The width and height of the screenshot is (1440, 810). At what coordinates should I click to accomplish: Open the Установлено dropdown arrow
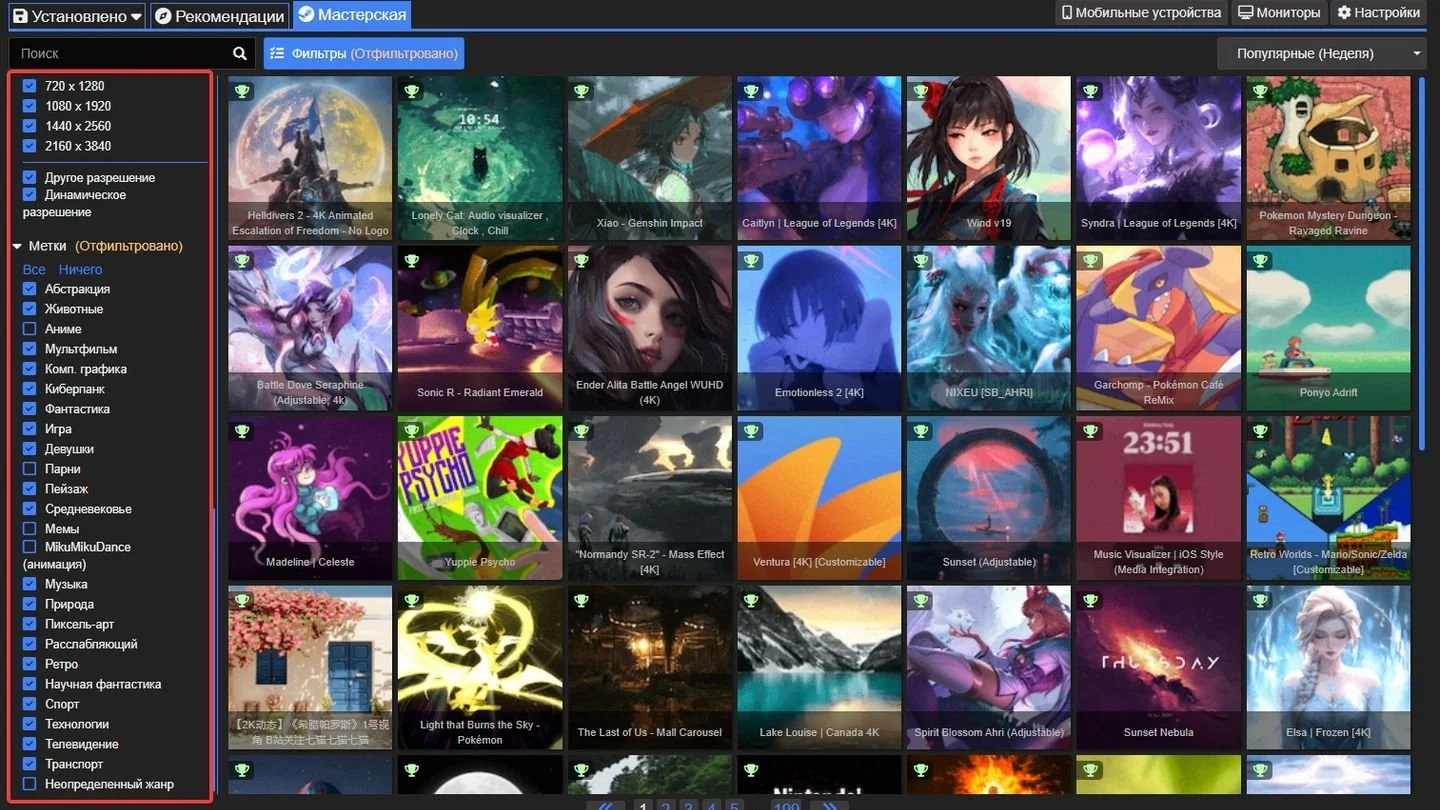(135, 16)
